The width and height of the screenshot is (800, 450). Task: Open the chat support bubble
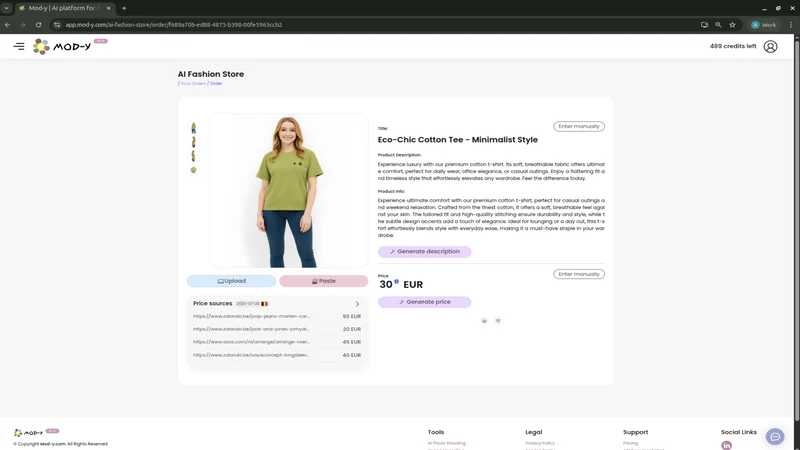(x=774, y=437)
